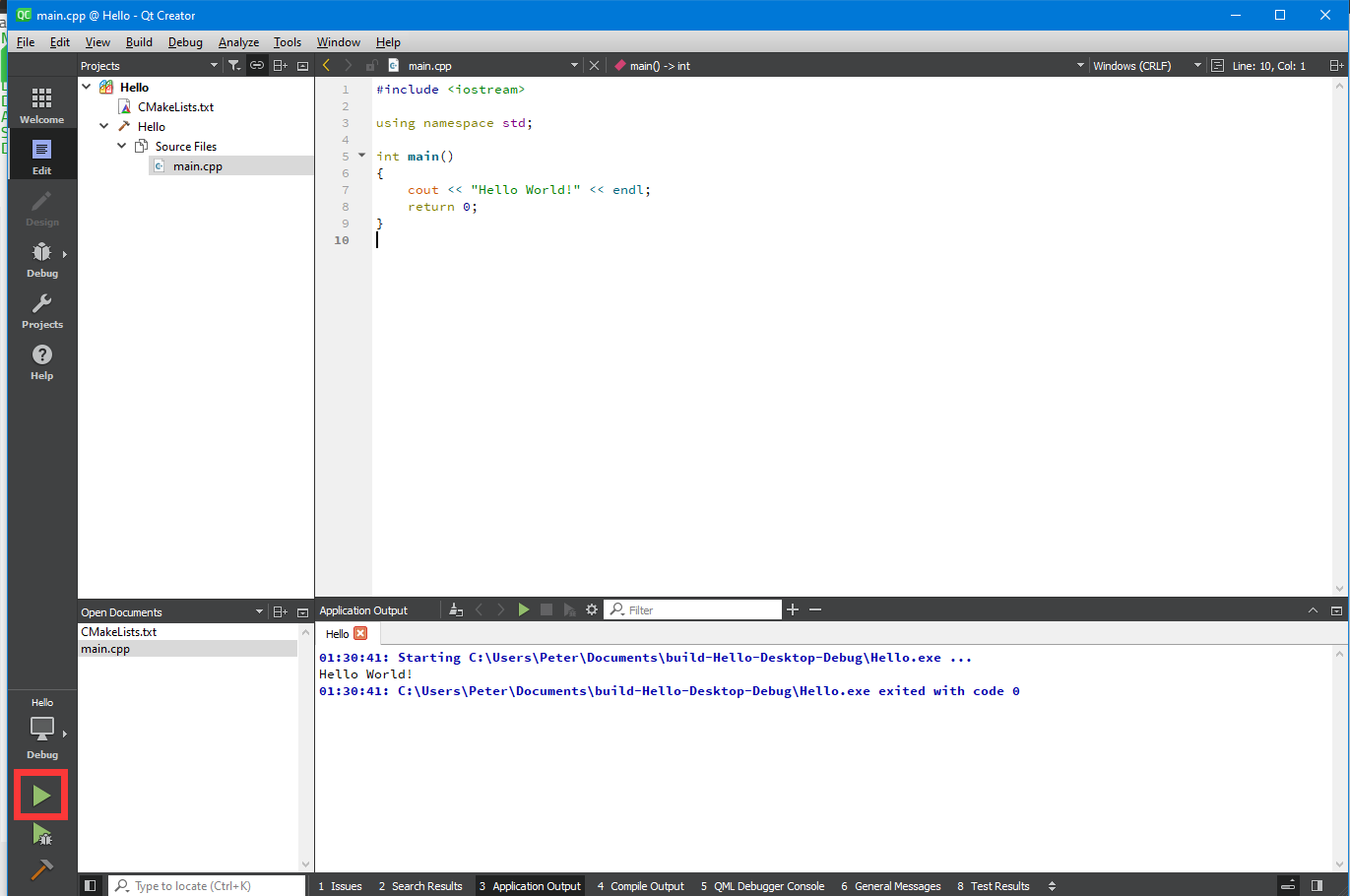
Task: Click the filter tree icon in Projects
Action: [234, 66]
